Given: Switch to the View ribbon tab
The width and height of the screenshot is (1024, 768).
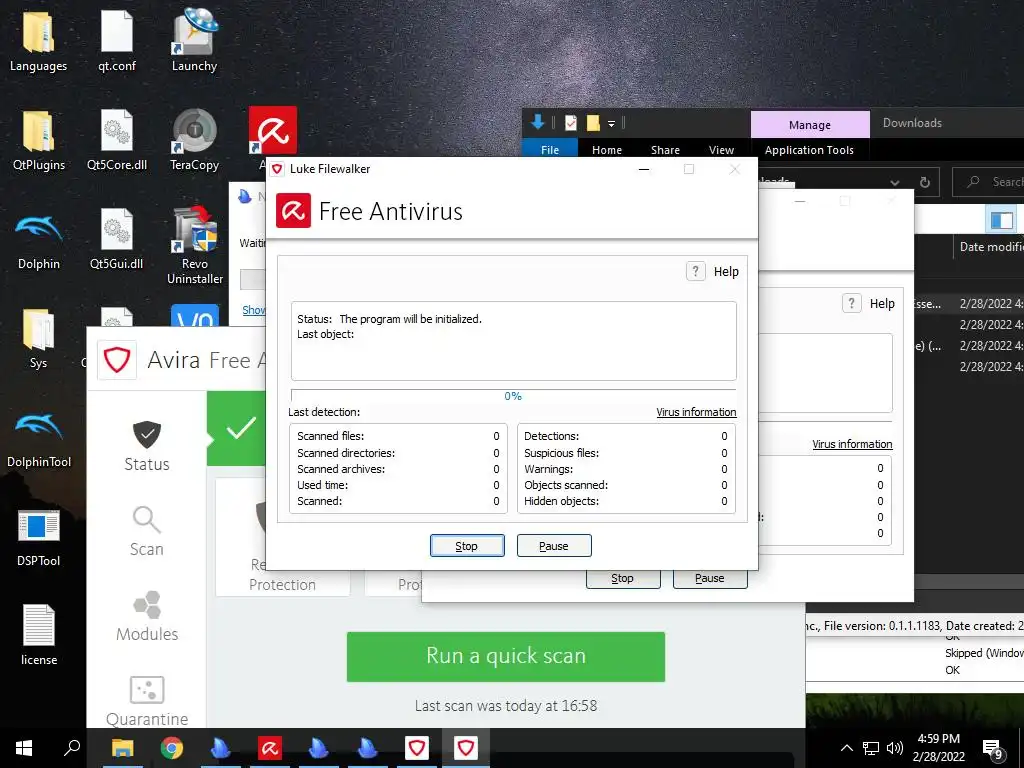Looking at the screenshot, I should pos(722,150).
